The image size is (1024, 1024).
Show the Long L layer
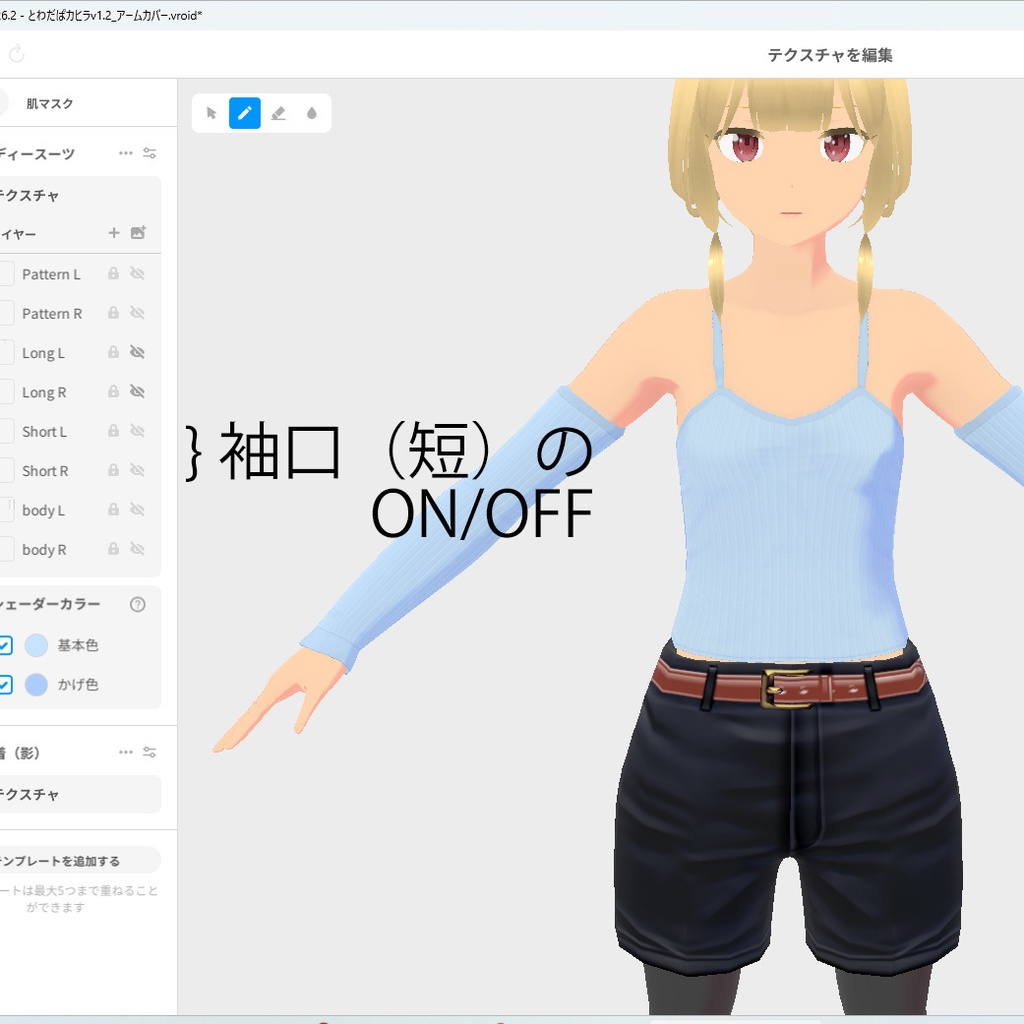tap(138, 352)
